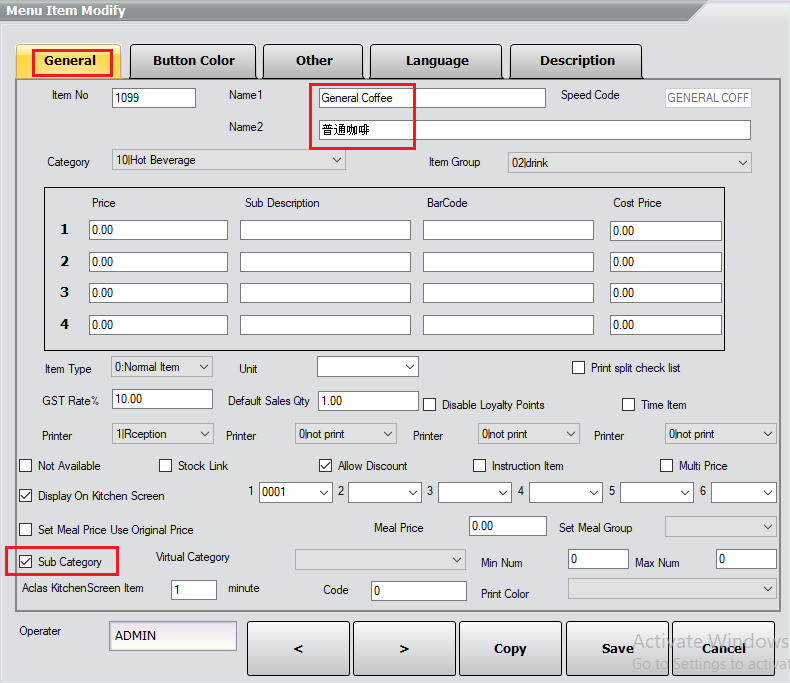The width and height of the screenshot is (790, 683).
Task: Save the menu item changes
Action: tap(617, 648)
